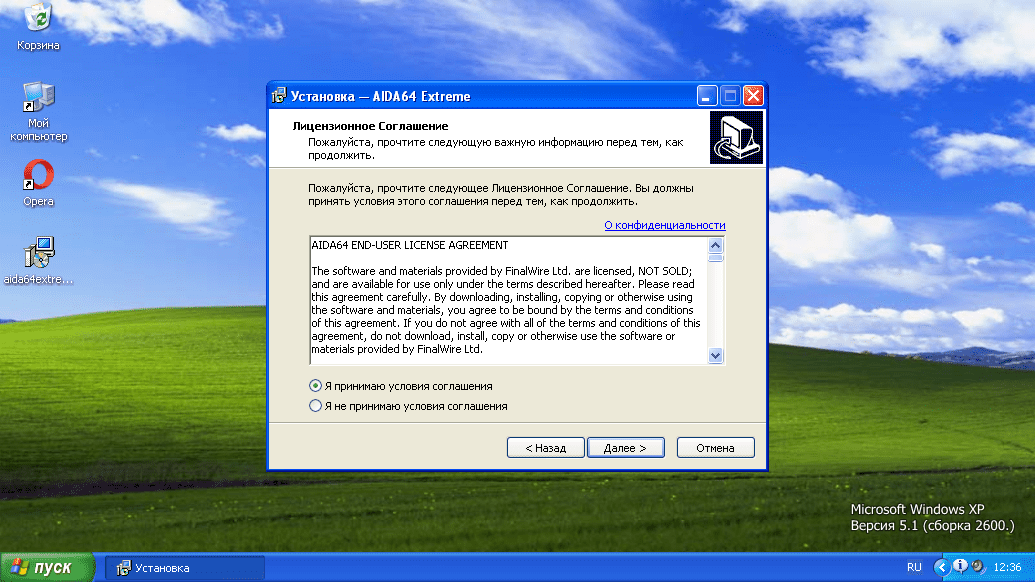Screen dimensions: 1035x582
Task: Click the tray arrow to show hidden icons
Action: coord(942,567)
